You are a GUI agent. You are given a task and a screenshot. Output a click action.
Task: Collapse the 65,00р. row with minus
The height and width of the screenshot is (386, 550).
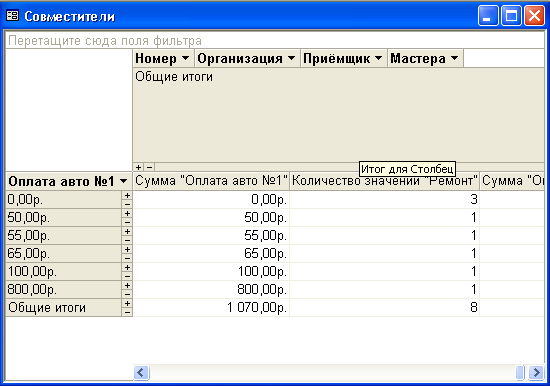coord(127,258)
